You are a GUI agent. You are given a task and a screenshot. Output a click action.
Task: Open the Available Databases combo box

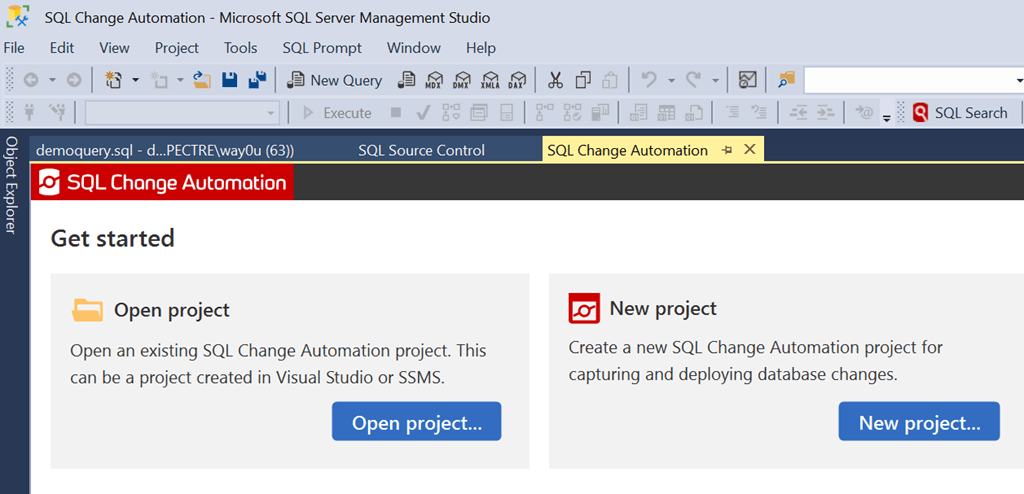tap(183, 113)
